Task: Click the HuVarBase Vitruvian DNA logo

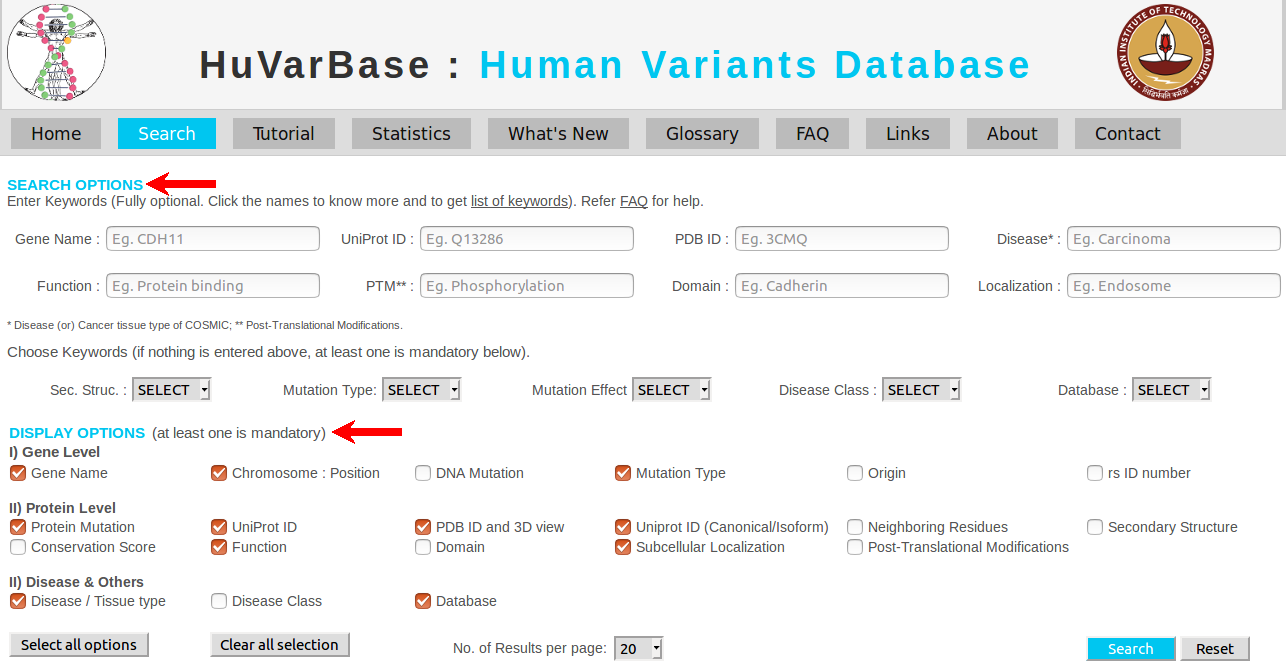Action: tap(56, 53)
